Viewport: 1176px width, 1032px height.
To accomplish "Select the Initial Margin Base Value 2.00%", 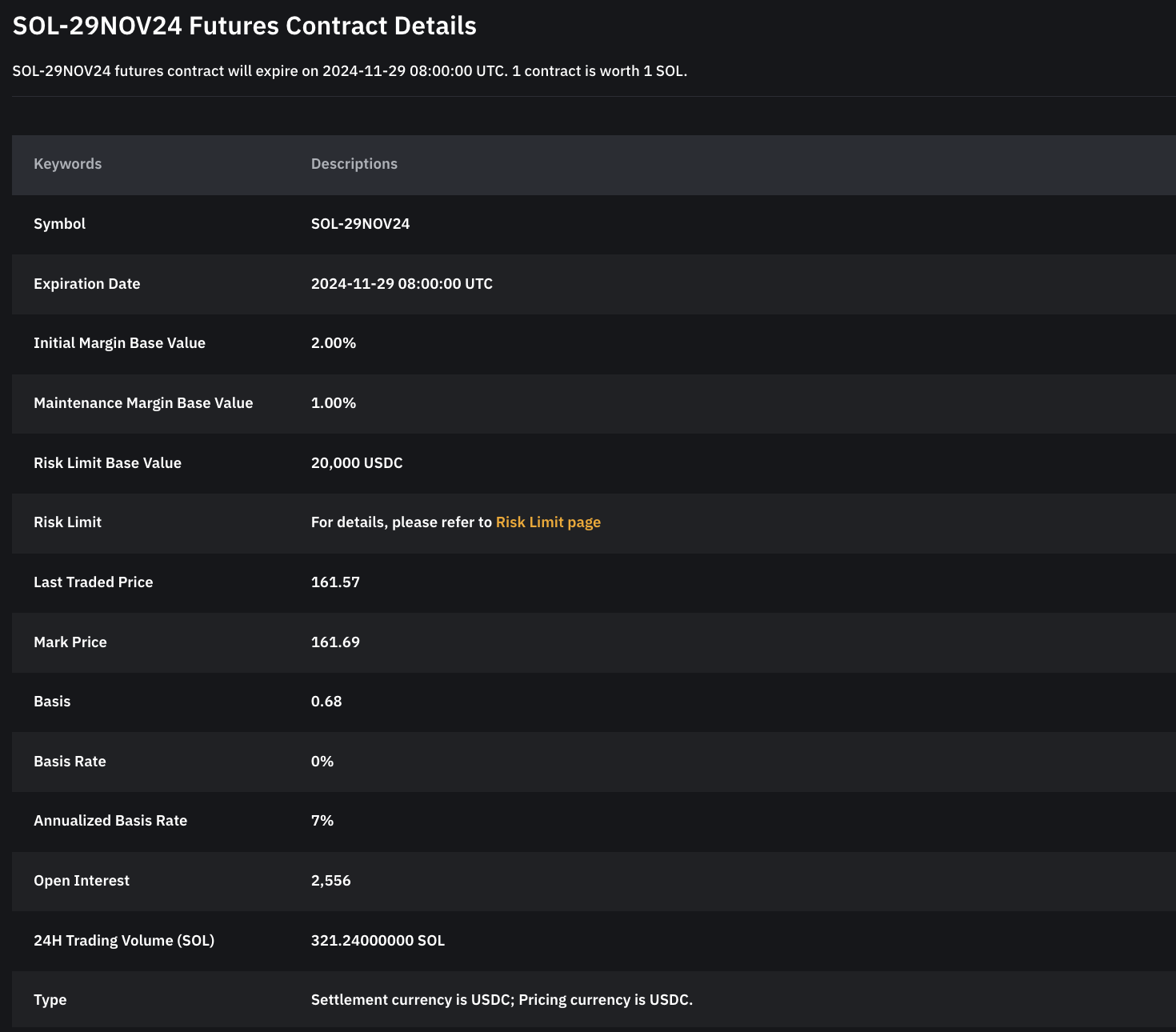I will tap(334, 343).
